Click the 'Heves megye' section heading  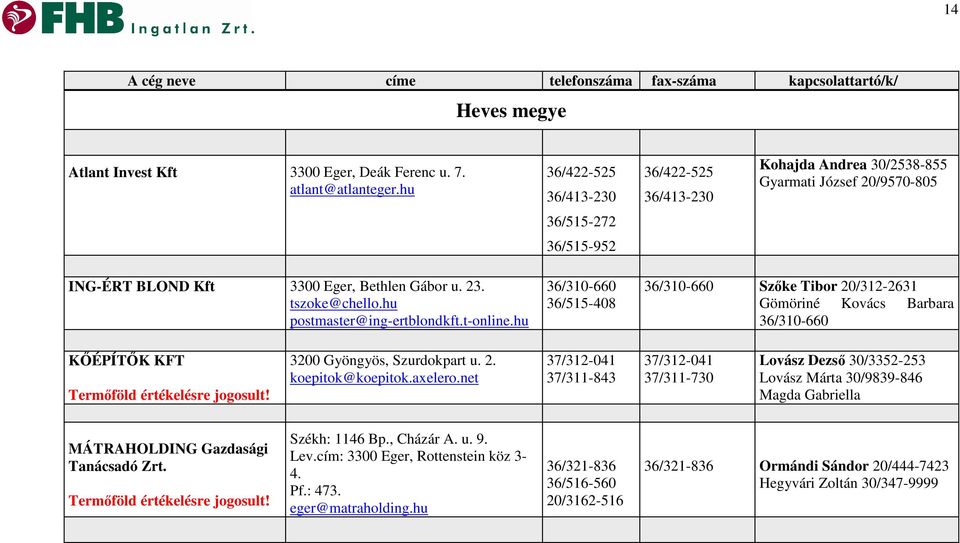pos(511,111)
